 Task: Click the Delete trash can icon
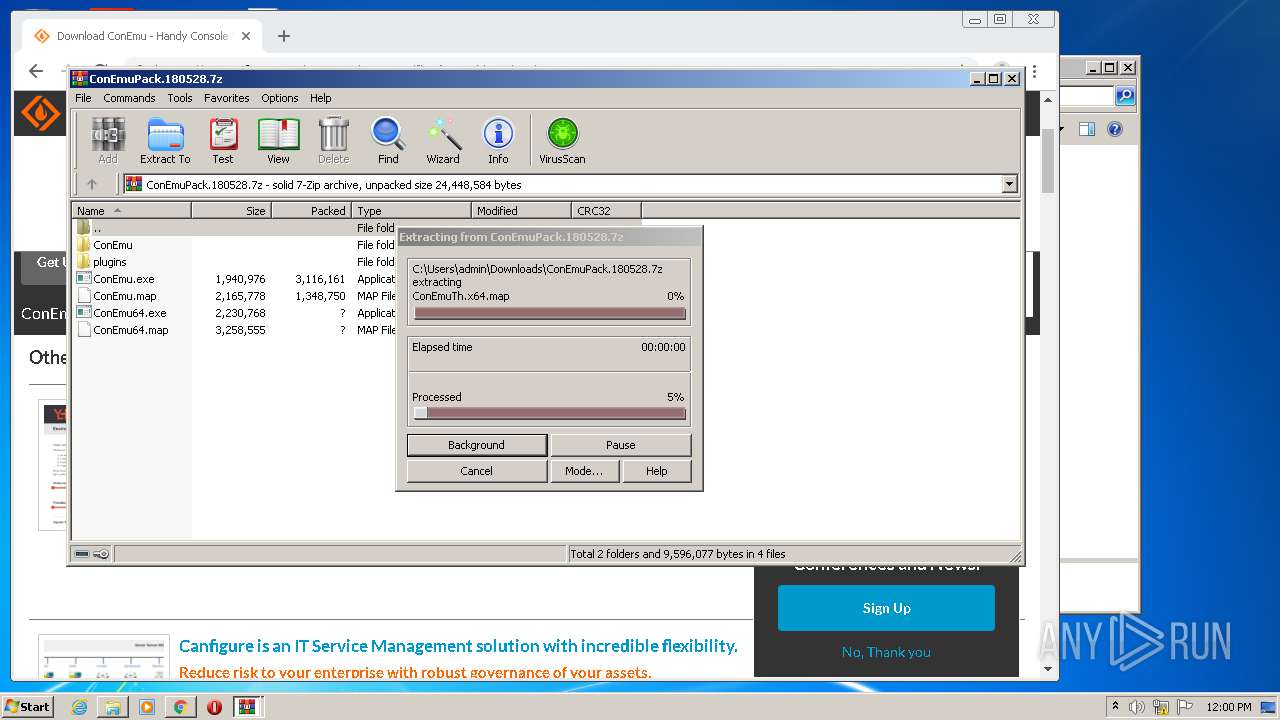334,140
